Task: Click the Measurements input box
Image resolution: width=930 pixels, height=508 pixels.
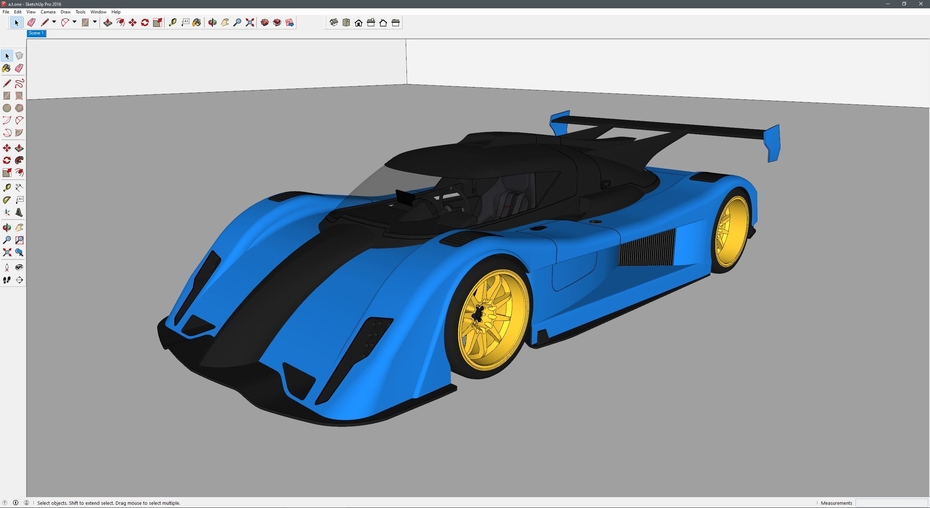Action: 890,503
